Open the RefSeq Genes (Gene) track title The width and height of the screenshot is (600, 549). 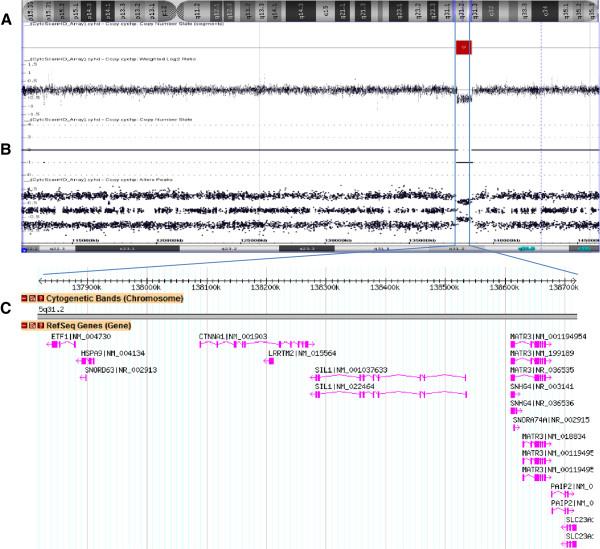(88, 326)
